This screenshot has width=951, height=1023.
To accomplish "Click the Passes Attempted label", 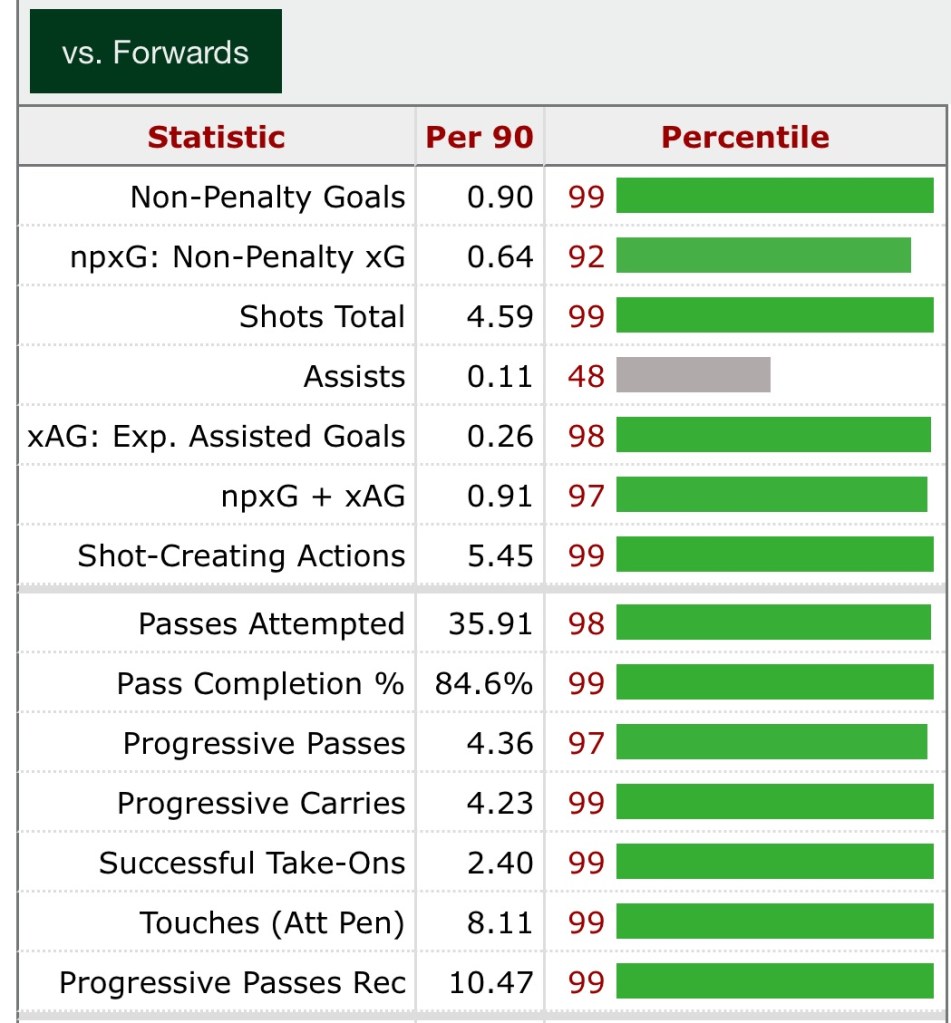I will pyautogui.click(x=271, y=624).
